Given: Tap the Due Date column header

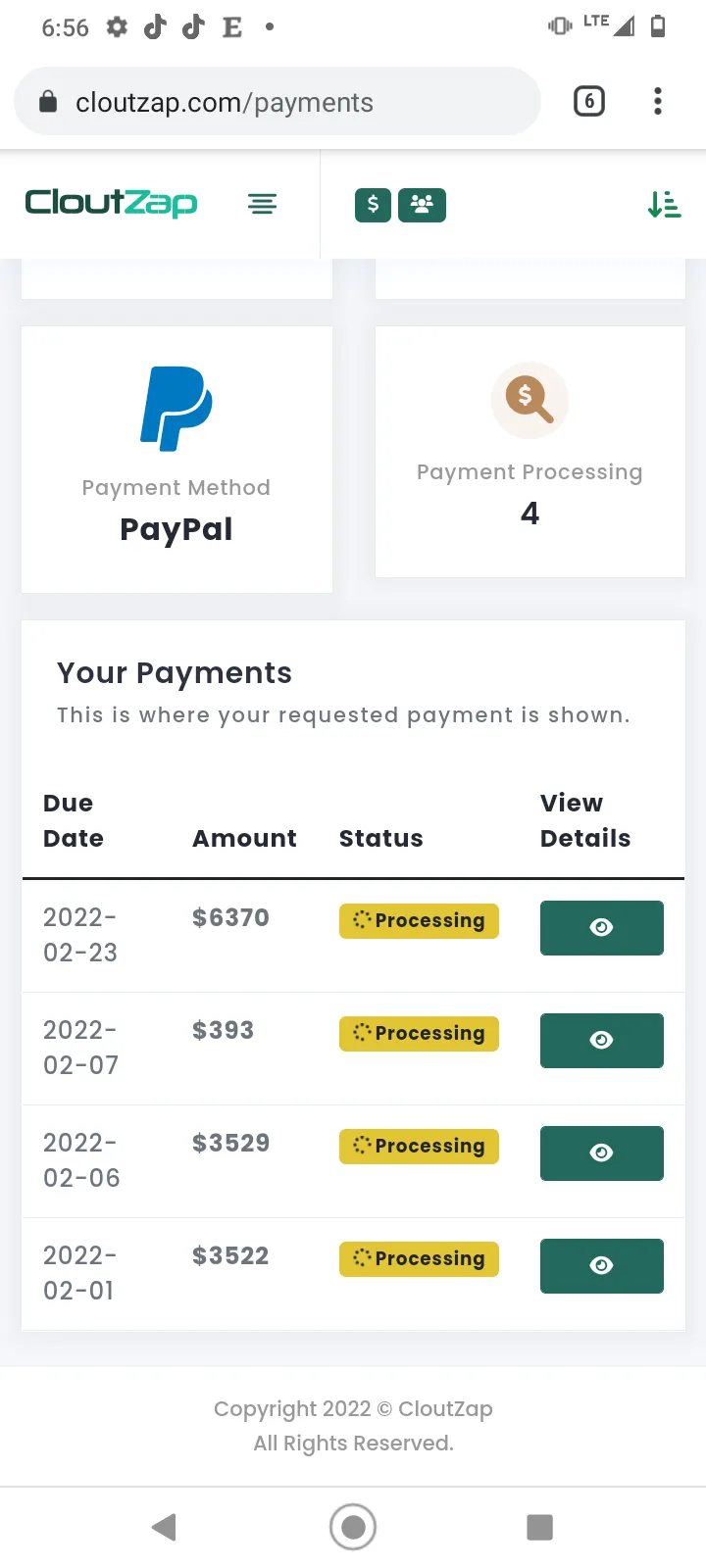Looking at the screenshot, I should click(74, 820).
